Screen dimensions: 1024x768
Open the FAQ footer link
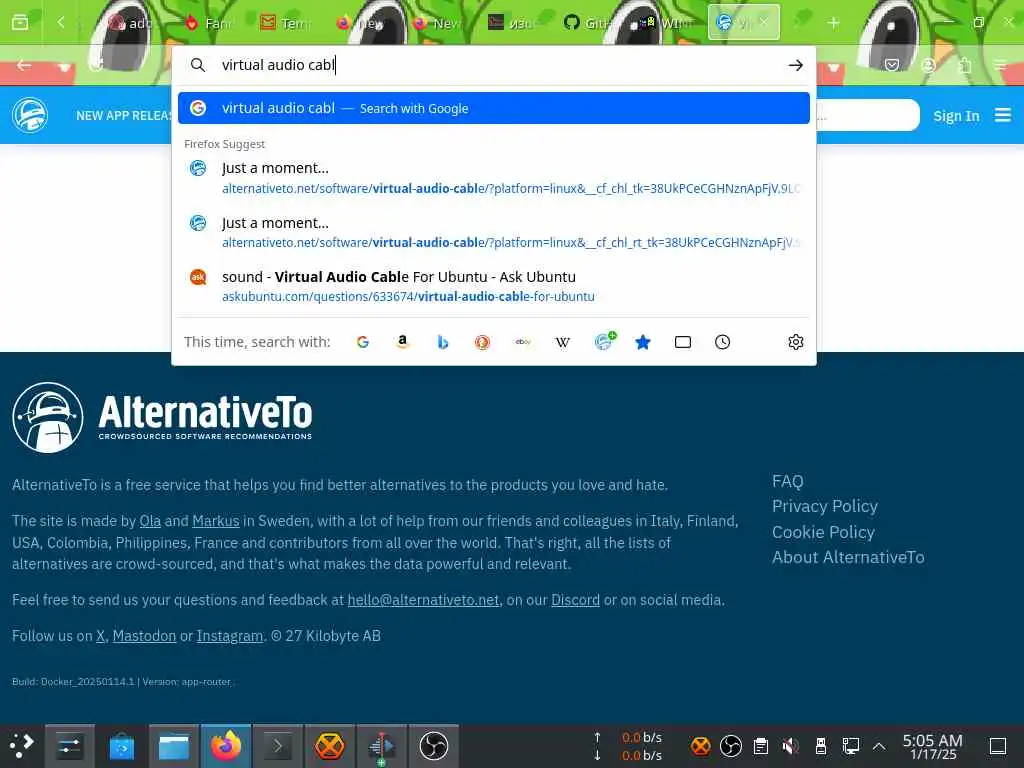(788, 481)
